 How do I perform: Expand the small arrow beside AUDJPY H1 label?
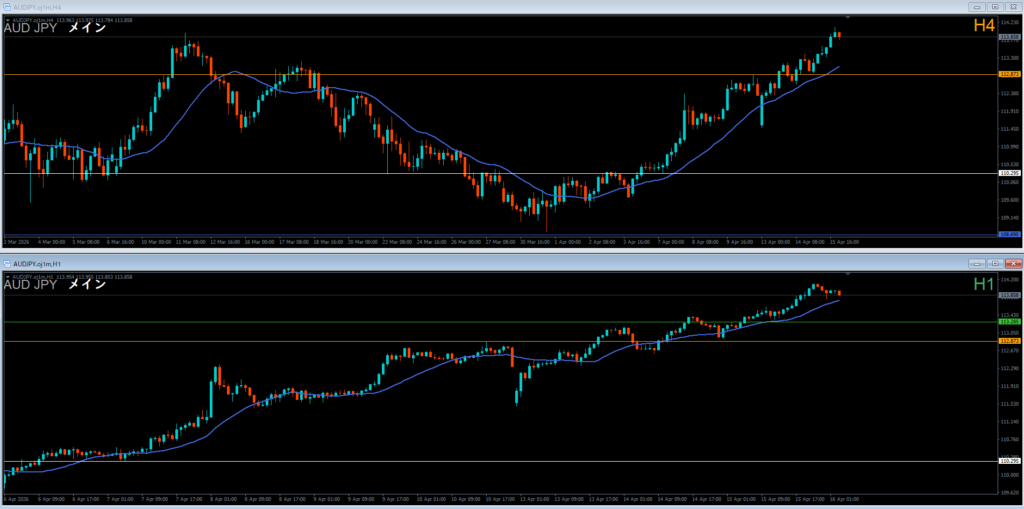(x=8, y=275)
